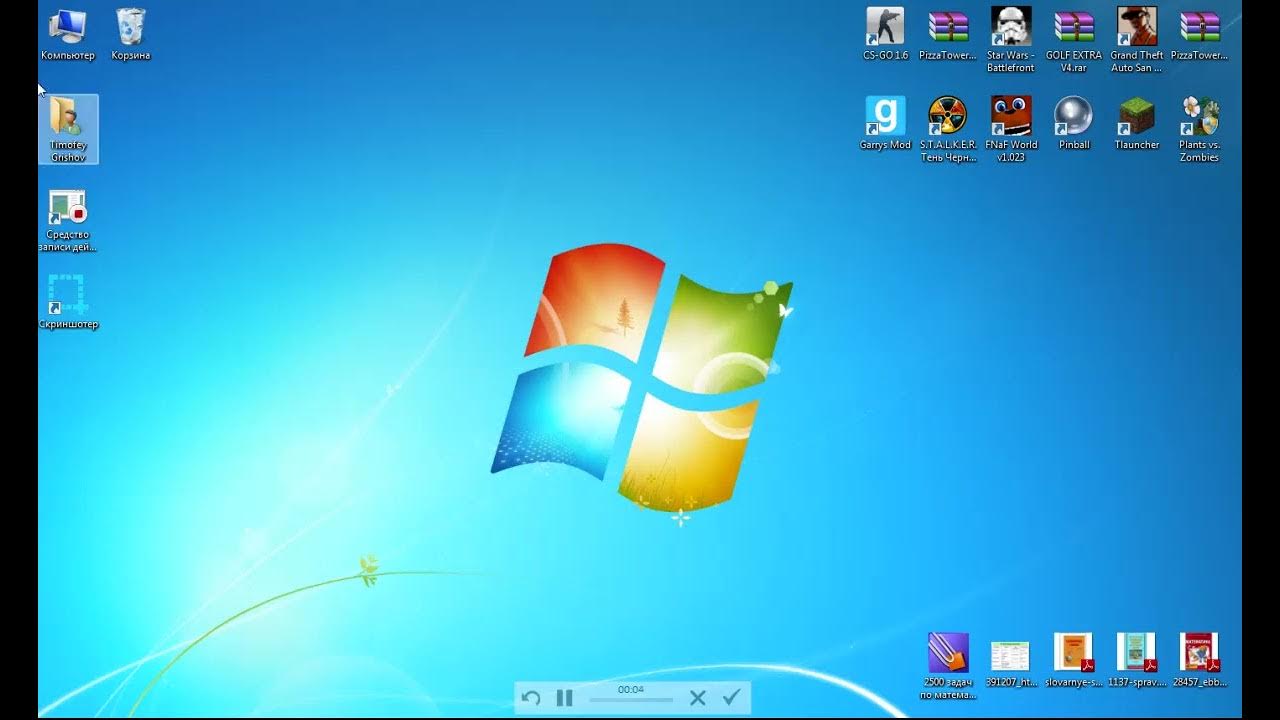Viewport: 1280px width, 720px height.
Task: Launch the Скриншотер shortcut
Action: 68,302
